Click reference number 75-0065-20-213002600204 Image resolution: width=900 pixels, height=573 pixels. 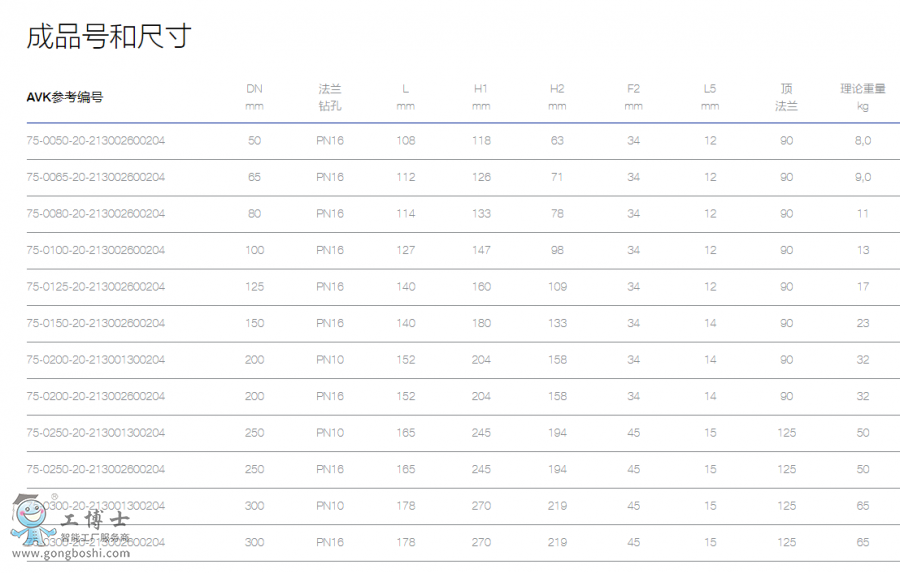(96, 177)
